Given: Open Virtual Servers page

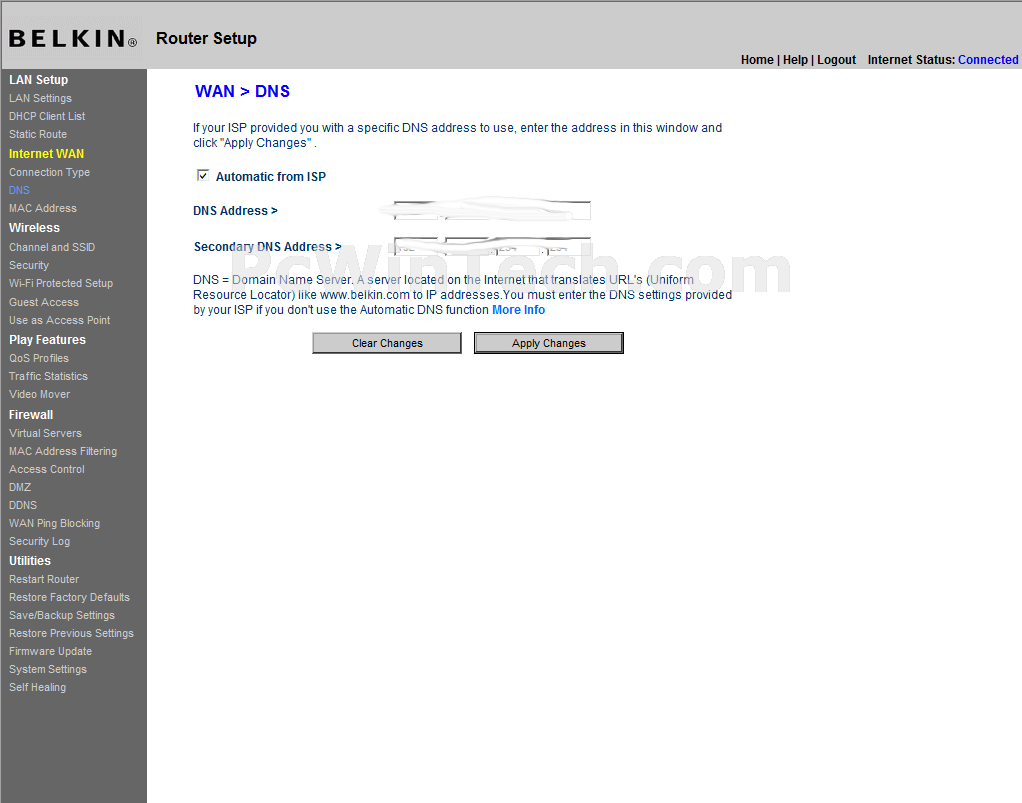Looking at the screenshot, I should pyautogui.click(x=45, y=433).
